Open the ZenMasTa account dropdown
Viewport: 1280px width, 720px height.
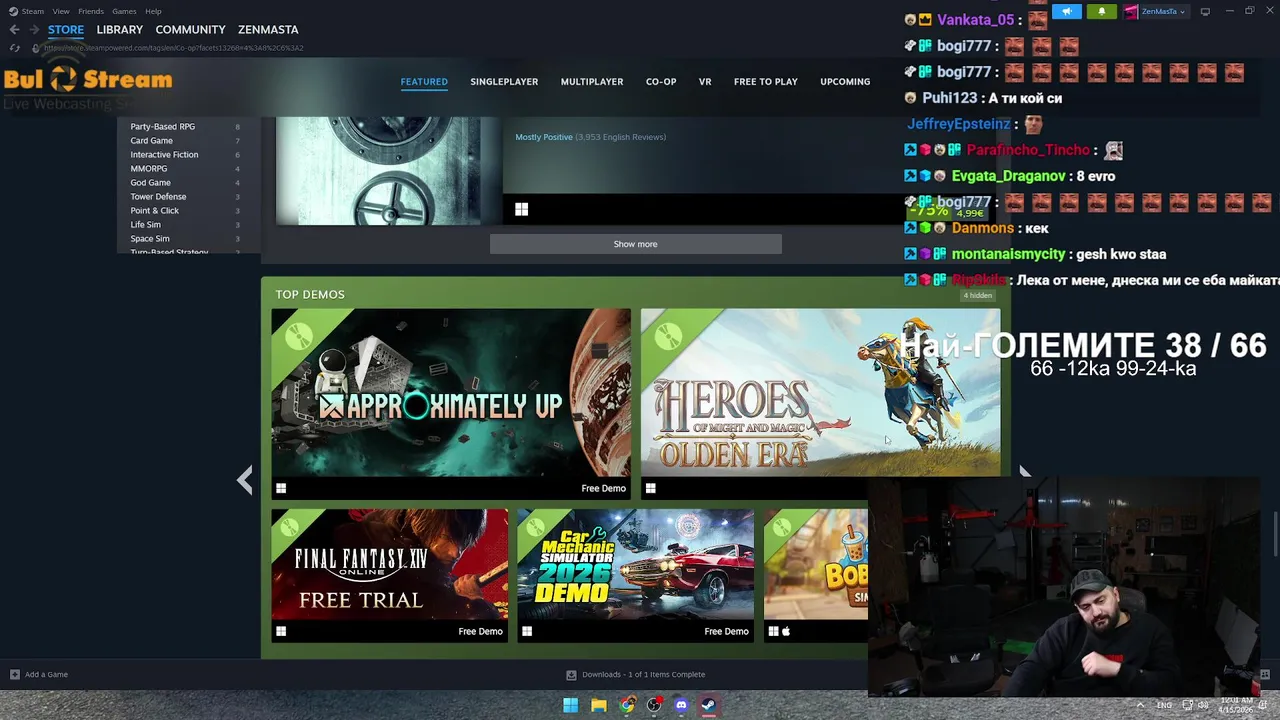(x=1164, y=11)
